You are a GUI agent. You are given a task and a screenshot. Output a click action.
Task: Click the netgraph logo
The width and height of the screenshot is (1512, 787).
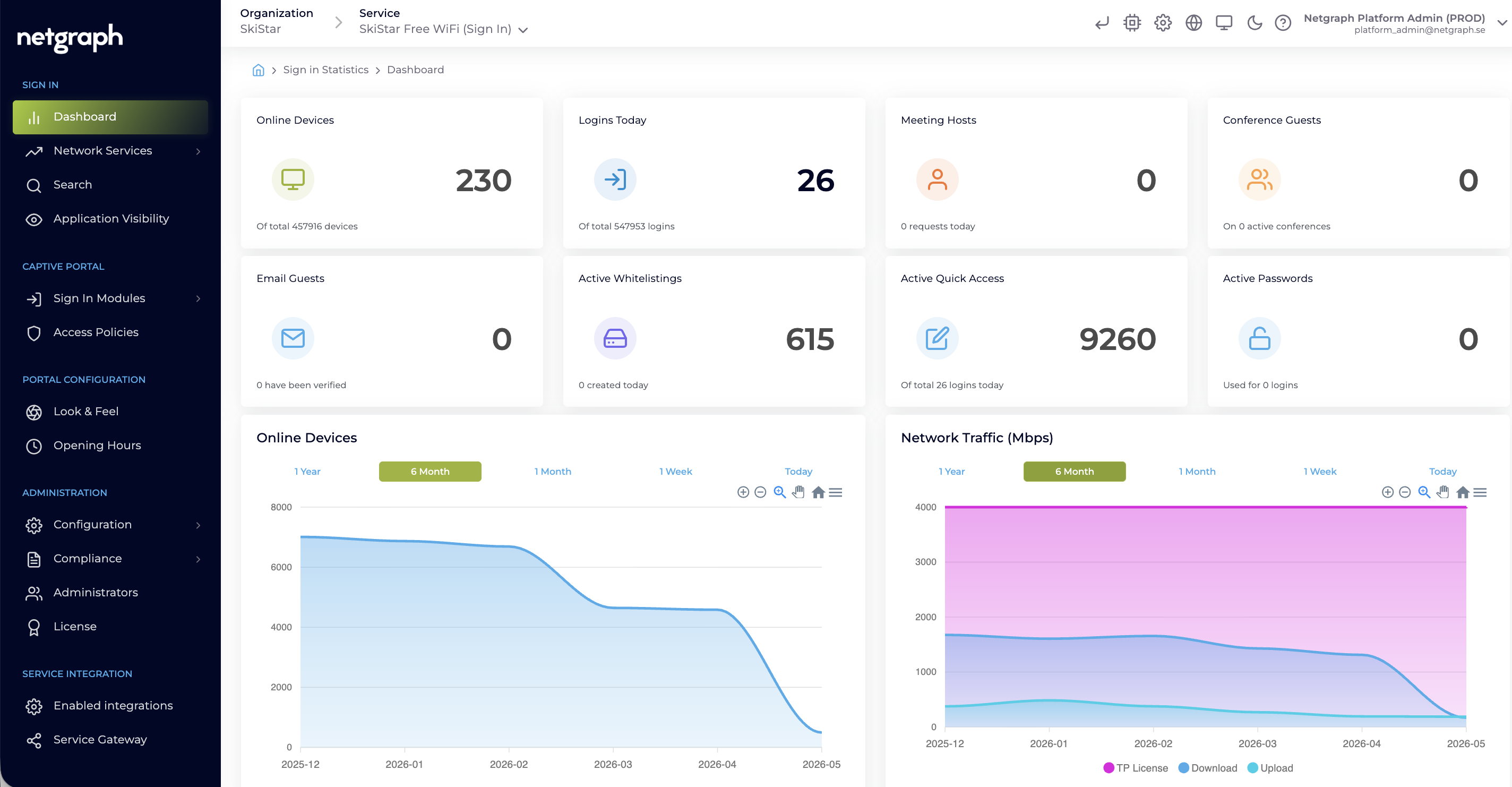pyautogui.click(x=70, y=38)
